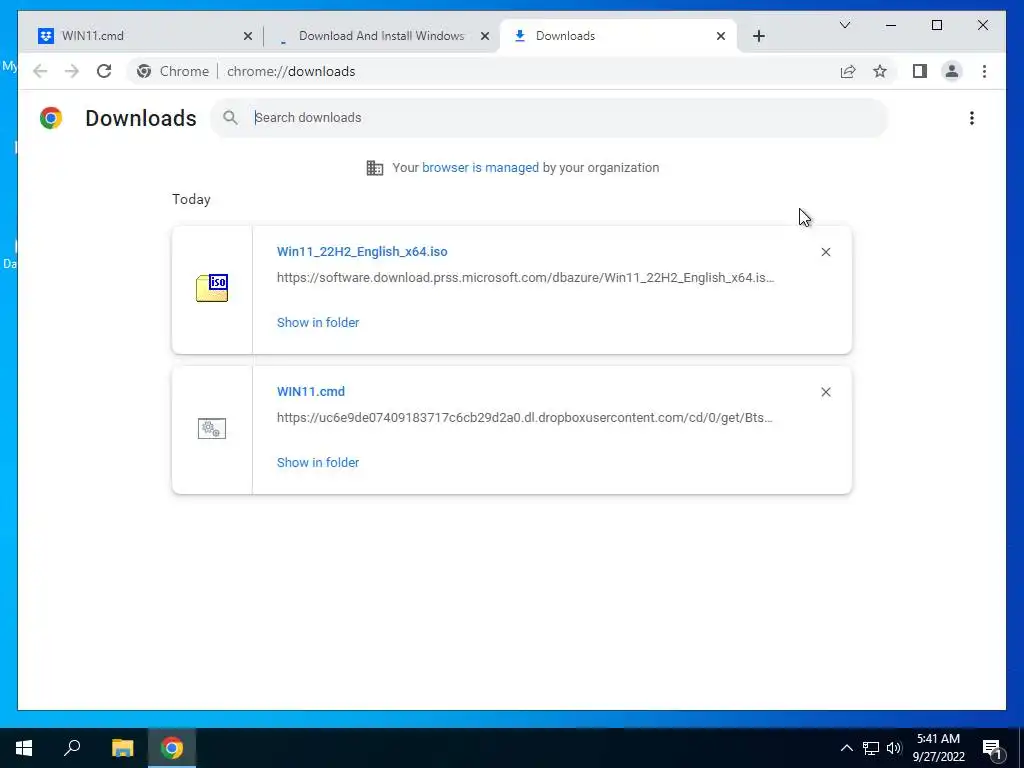Image resolution: width=1024 pixels, height=768 pixels.
Task: Click the managed organization building icon
Action: 375,168
